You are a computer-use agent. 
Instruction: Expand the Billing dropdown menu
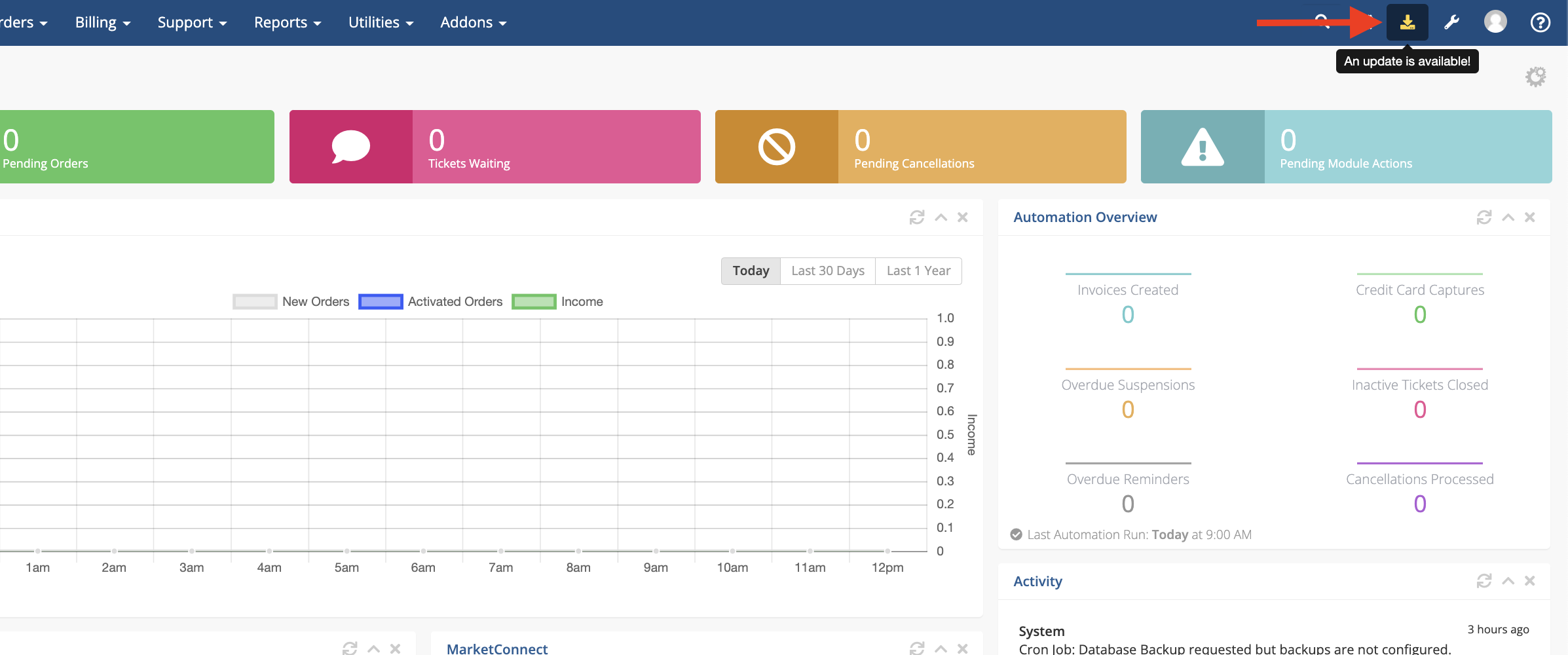103,23
